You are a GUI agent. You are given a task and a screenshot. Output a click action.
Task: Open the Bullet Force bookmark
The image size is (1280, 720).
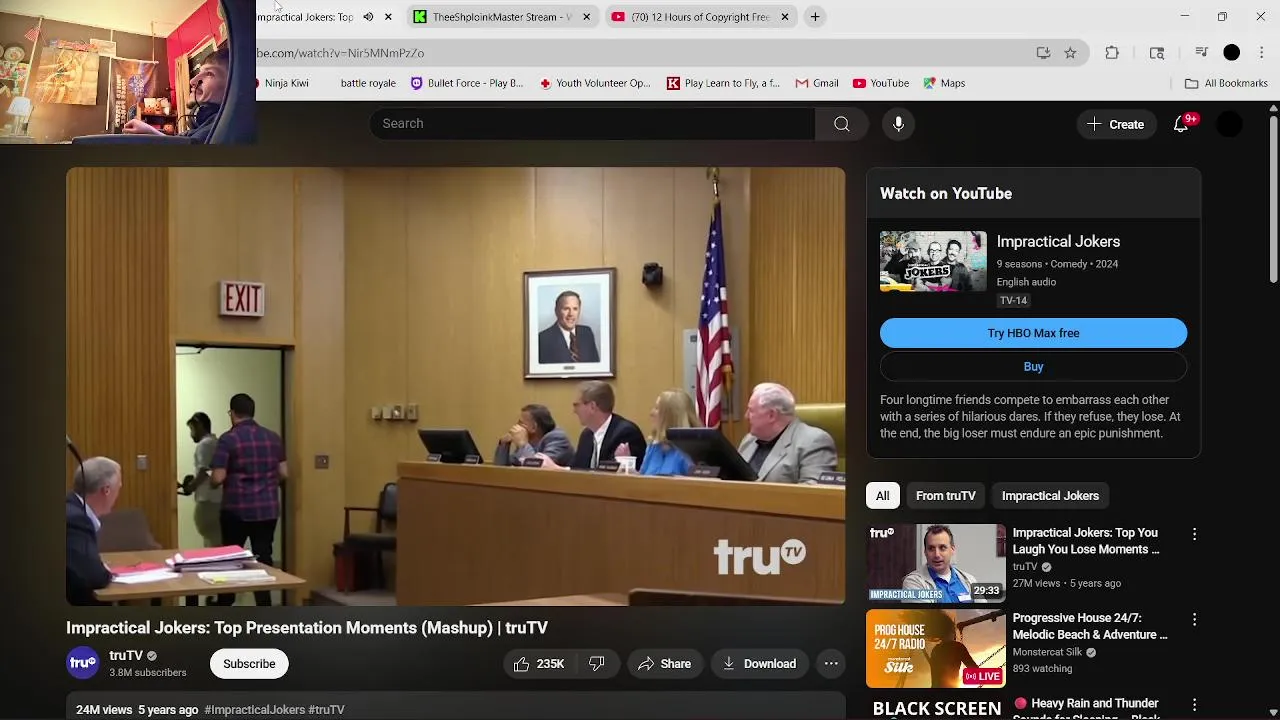[x=467, y=83]
